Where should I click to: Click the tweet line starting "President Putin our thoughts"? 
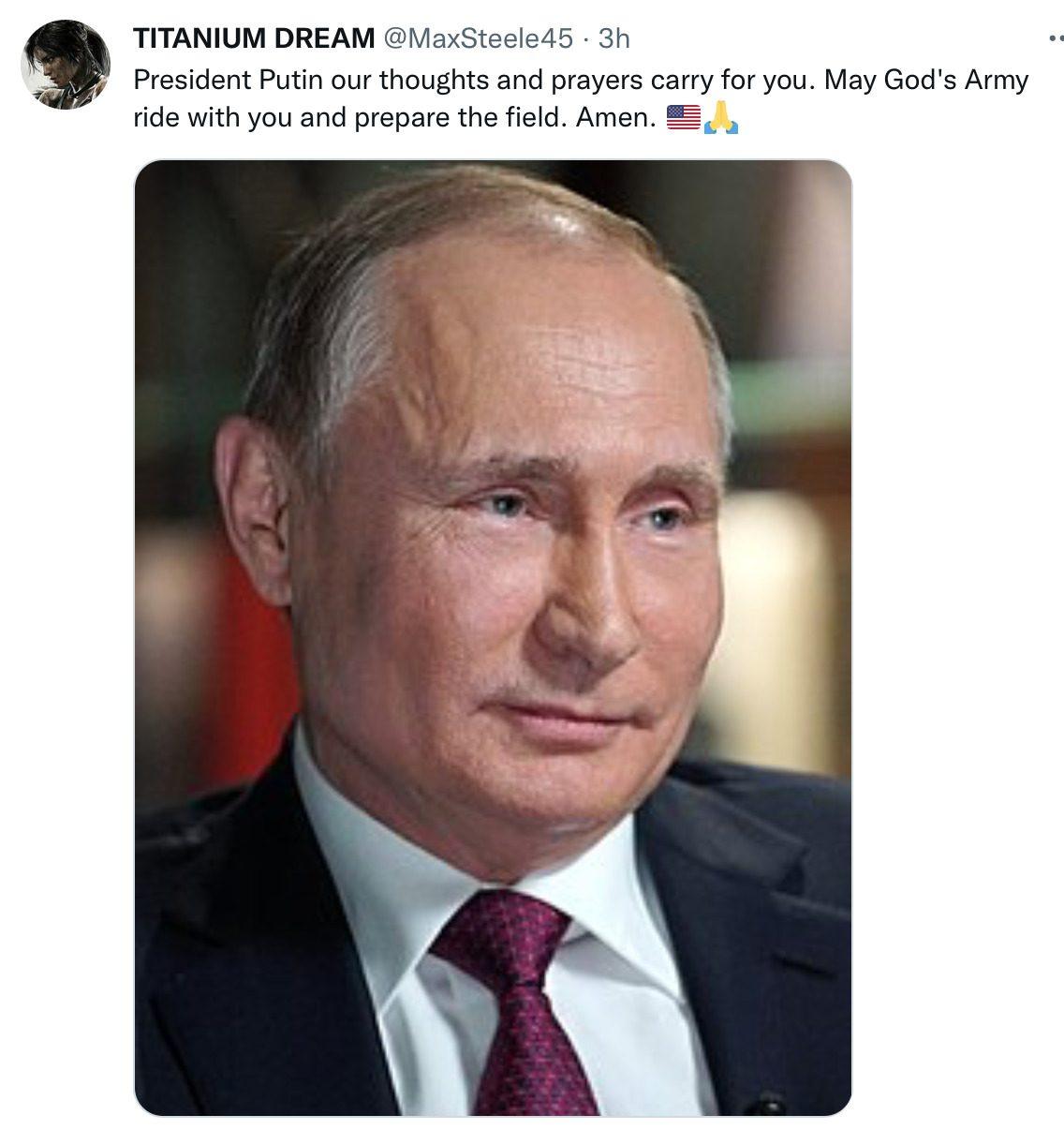(581, 80)
